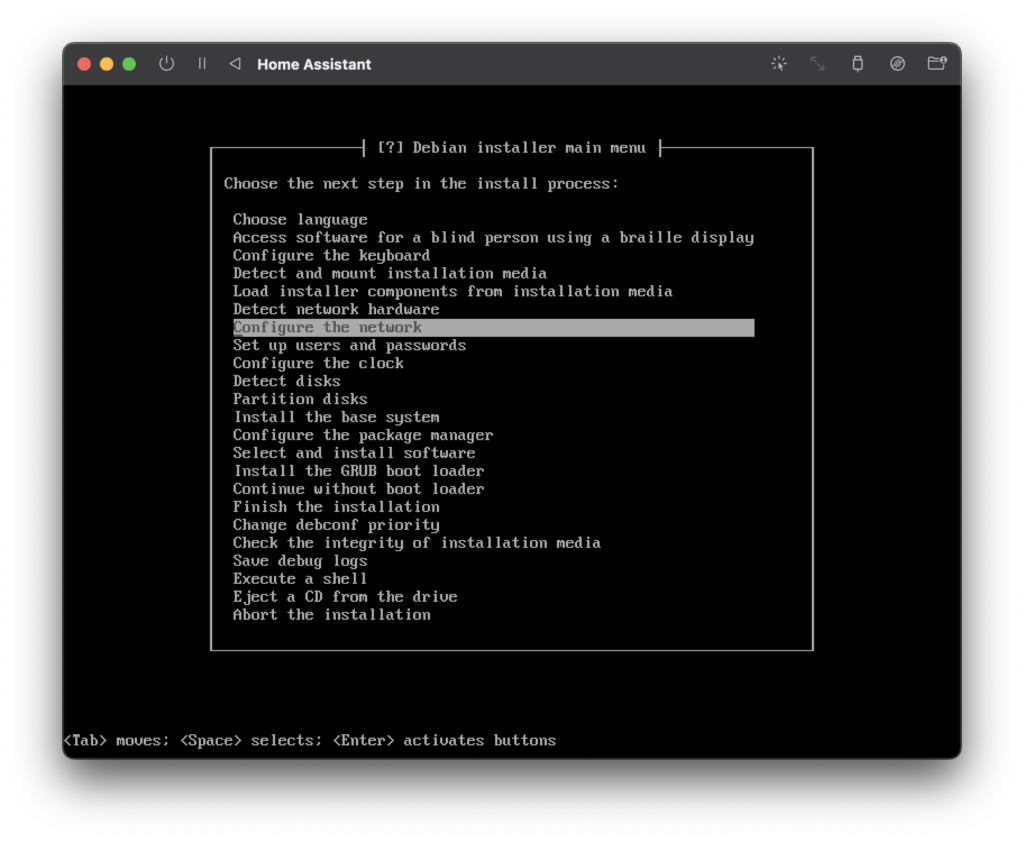Select Configure the keyboard
Viewport: 1024px width, 842px height.
493,255
